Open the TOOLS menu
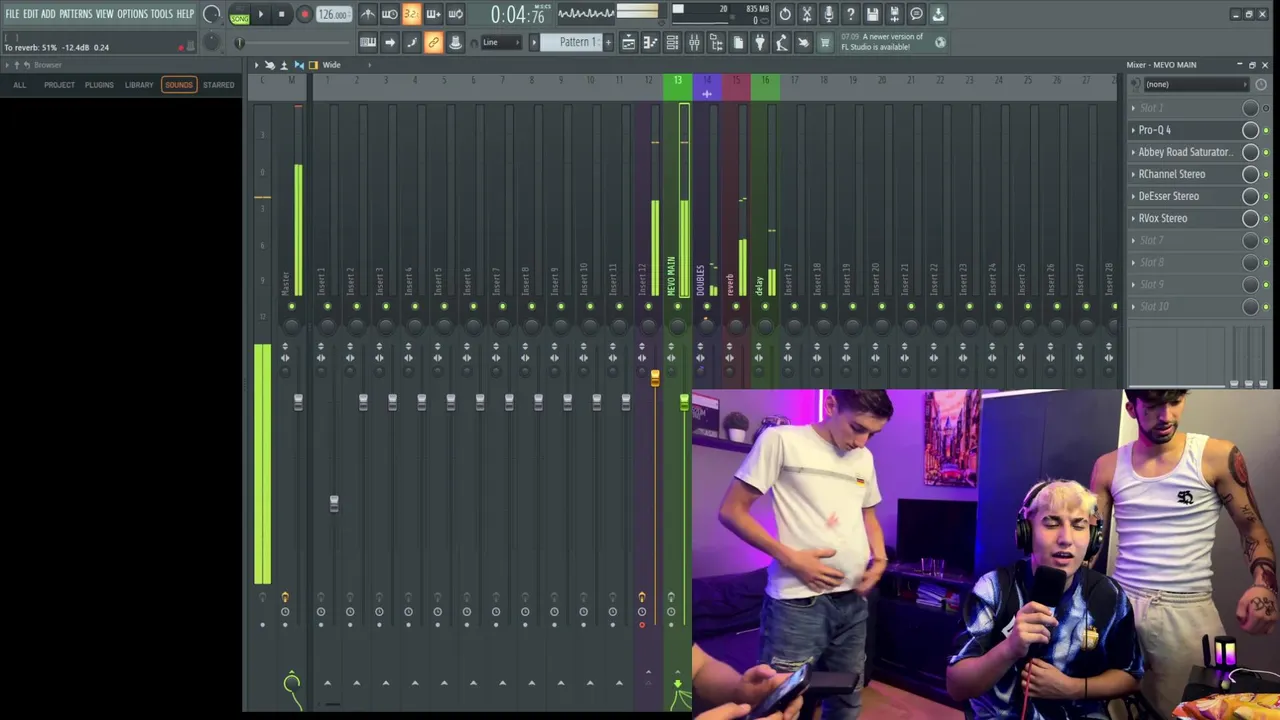Image resolution: width=1280 pixels, height=720 pixels. (162, 14)
